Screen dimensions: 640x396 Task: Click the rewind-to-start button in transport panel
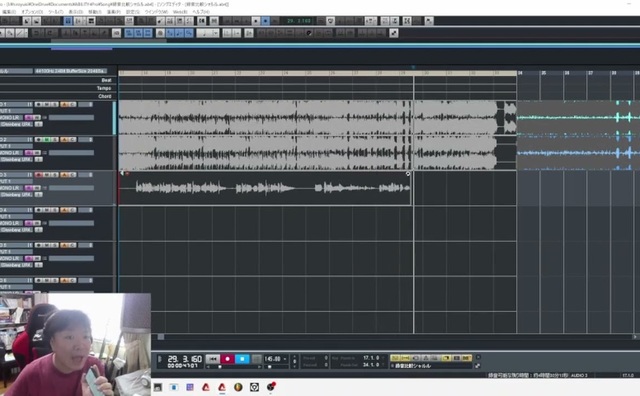213,359
